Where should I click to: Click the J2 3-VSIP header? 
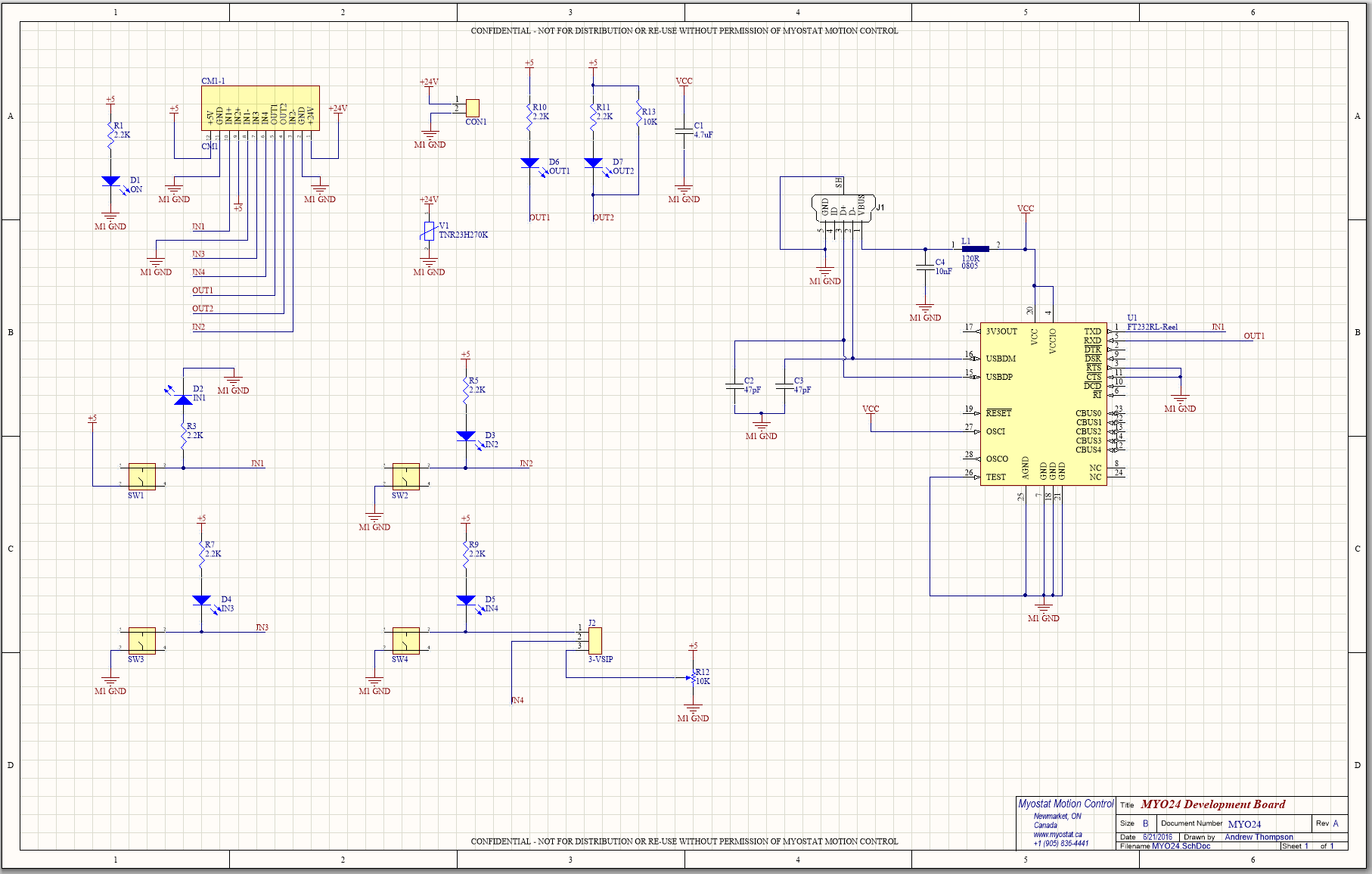pos(595,640)
